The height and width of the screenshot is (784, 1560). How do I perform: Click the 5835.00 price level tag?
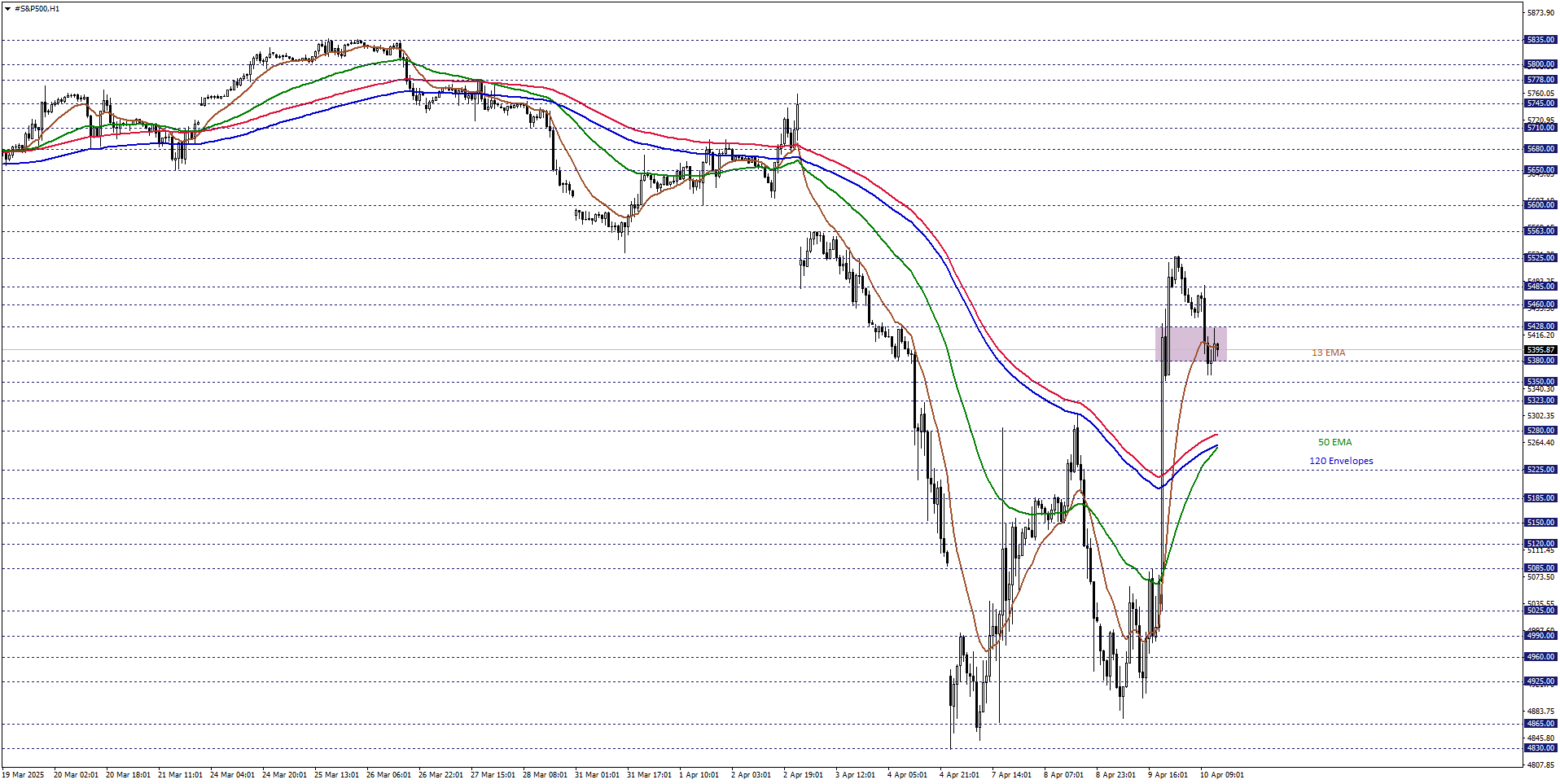[x=1540, y=40]
